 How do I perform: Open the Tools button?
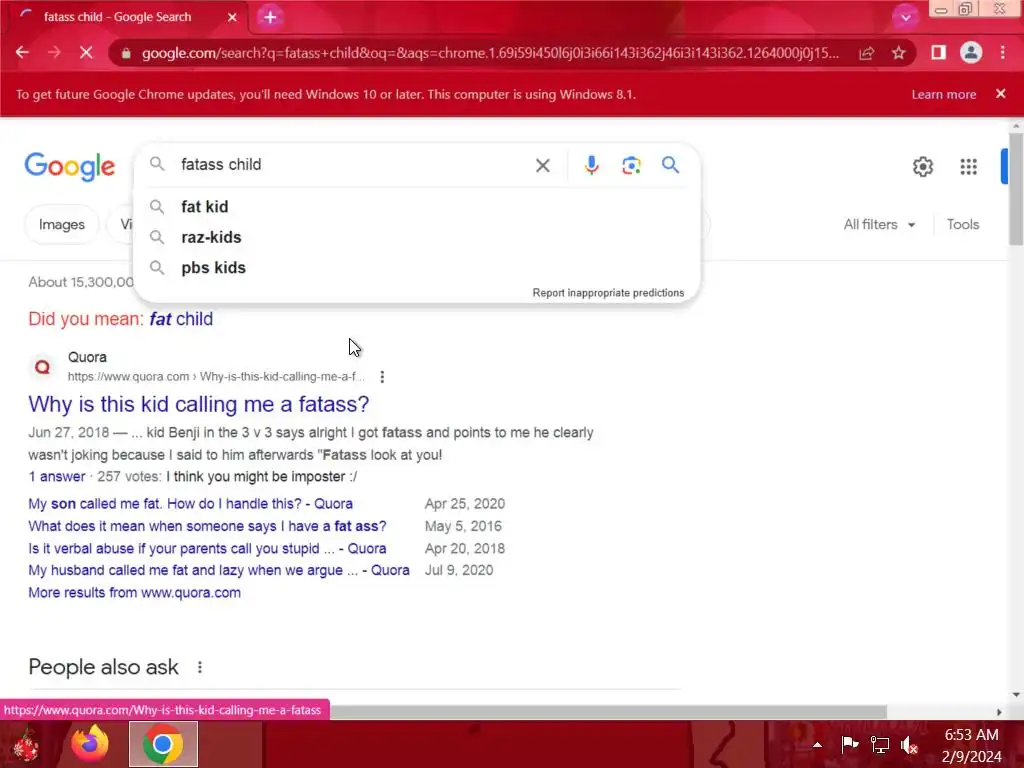point(963,225)
